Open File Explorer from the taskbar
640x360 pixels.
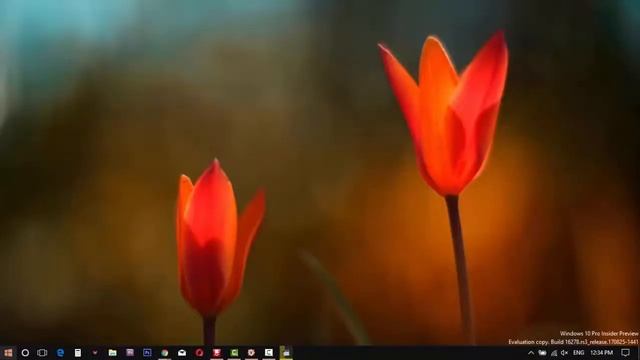click(x=112, y=353)
